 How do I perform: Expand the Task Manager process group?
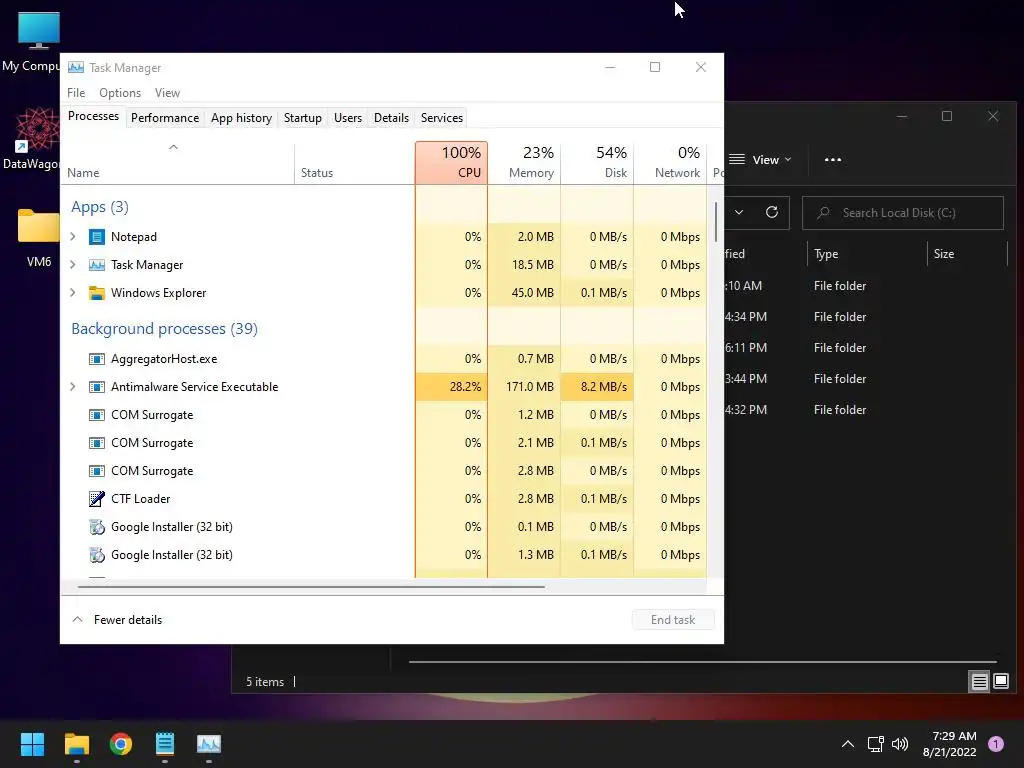coord(73,265)
